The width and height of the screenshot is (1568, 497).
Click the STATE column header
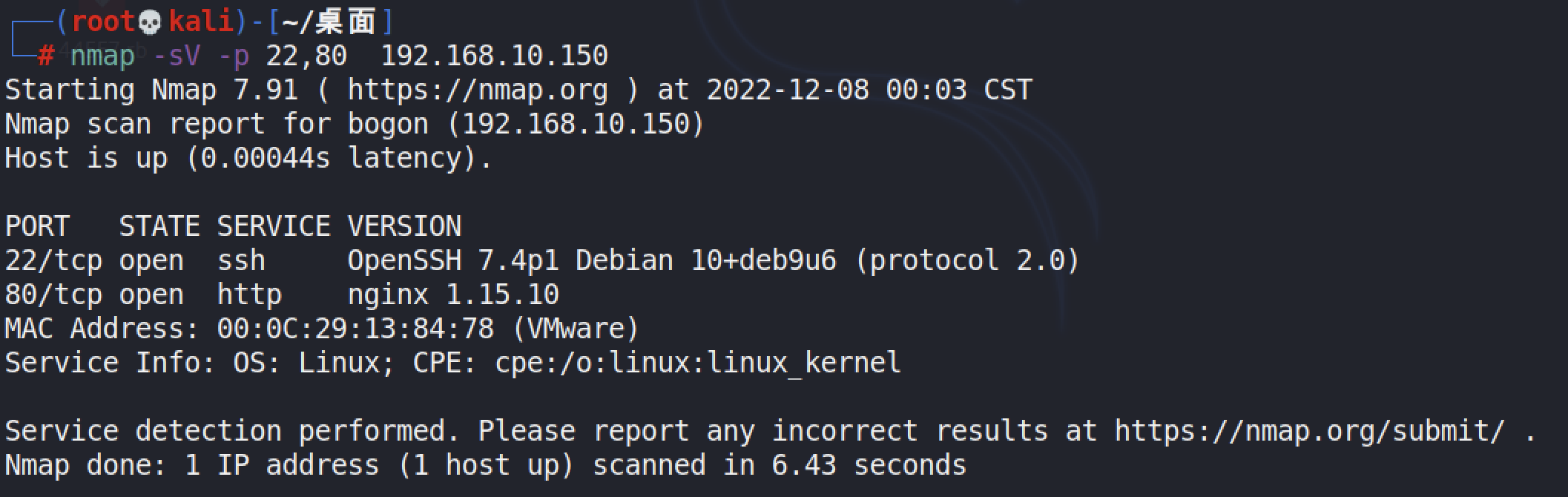[x=159, y=226]
